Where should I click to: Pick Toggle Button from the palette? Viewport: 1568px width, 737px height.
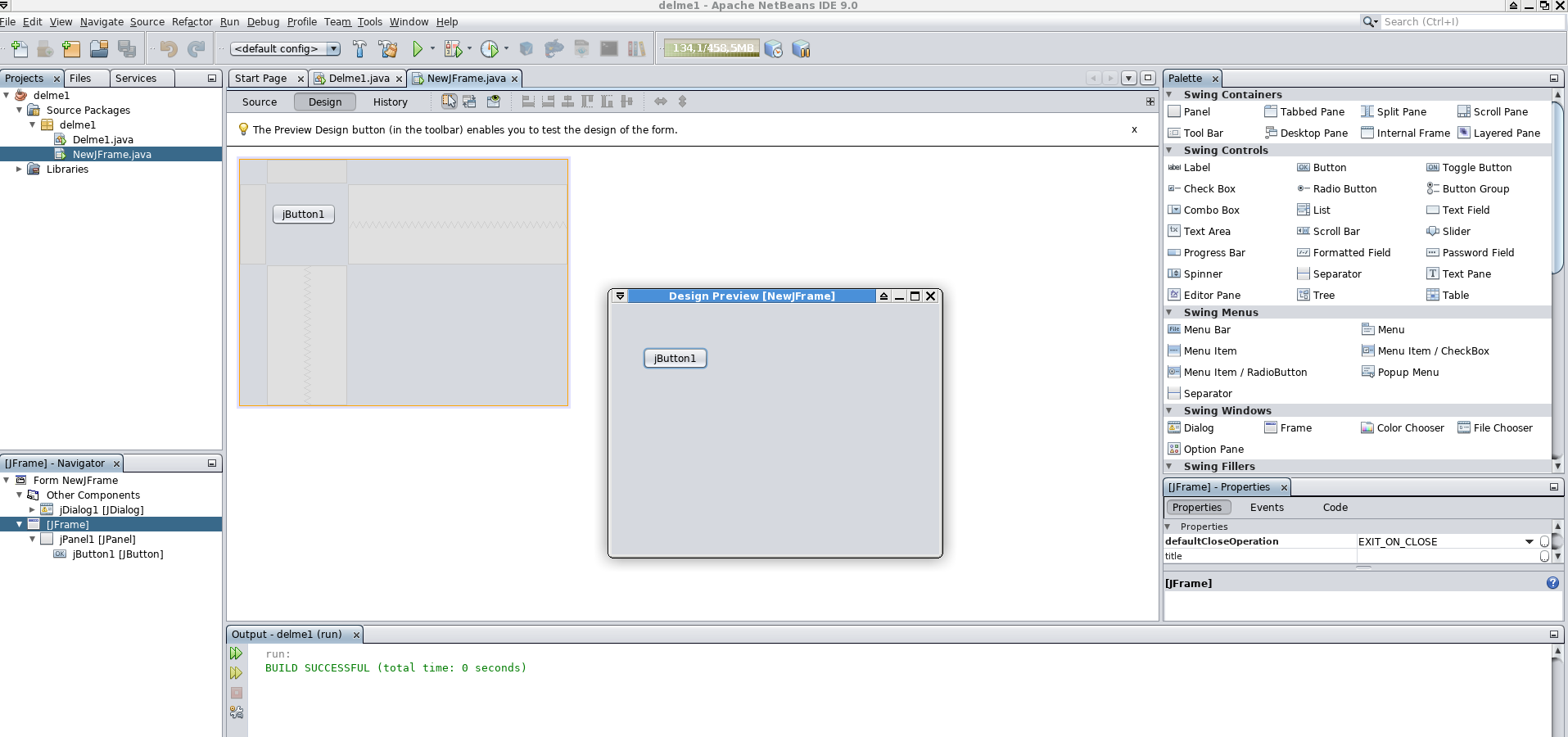click(1469, 167)
